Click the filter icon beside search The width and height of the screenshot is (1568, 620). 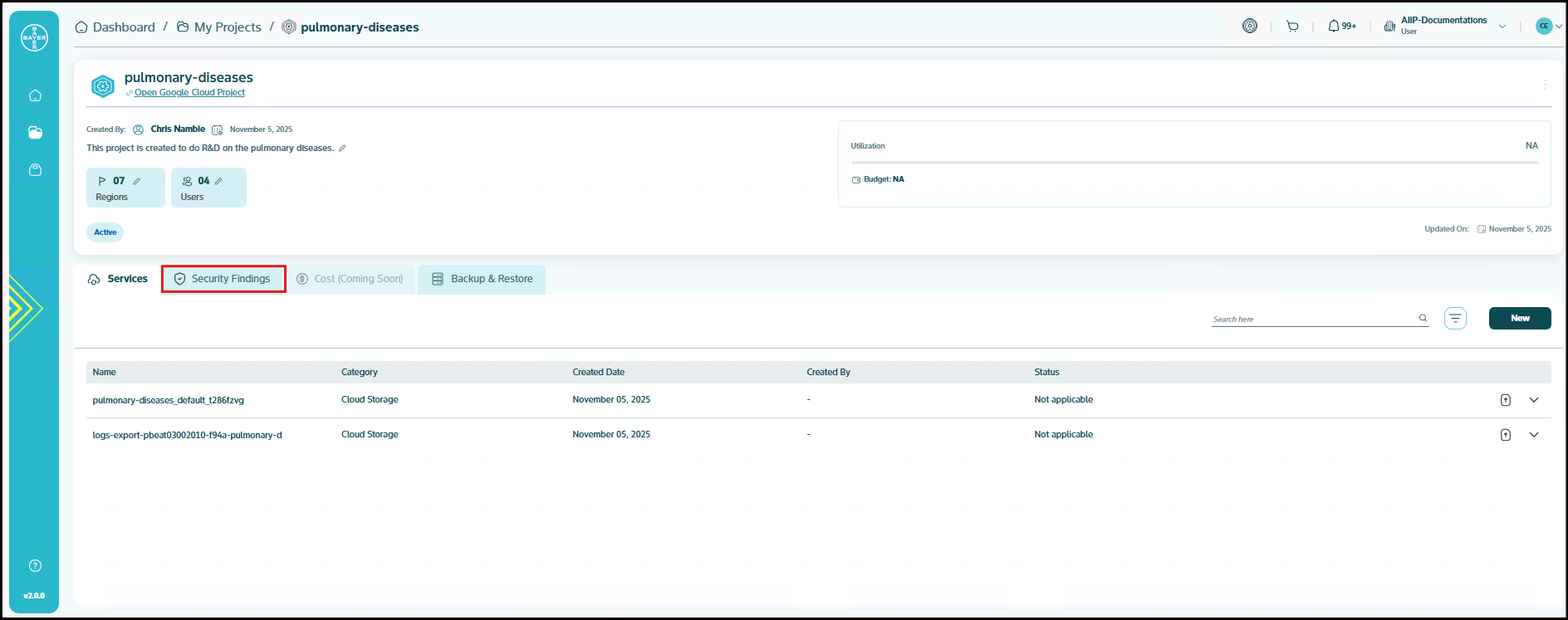tap(1455, 319)
